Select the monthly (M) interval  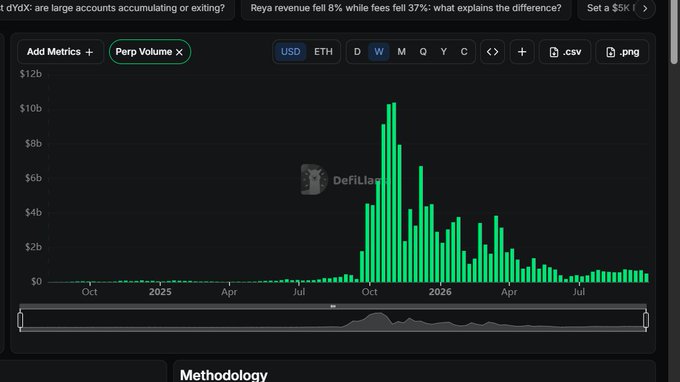coord(402,52)
